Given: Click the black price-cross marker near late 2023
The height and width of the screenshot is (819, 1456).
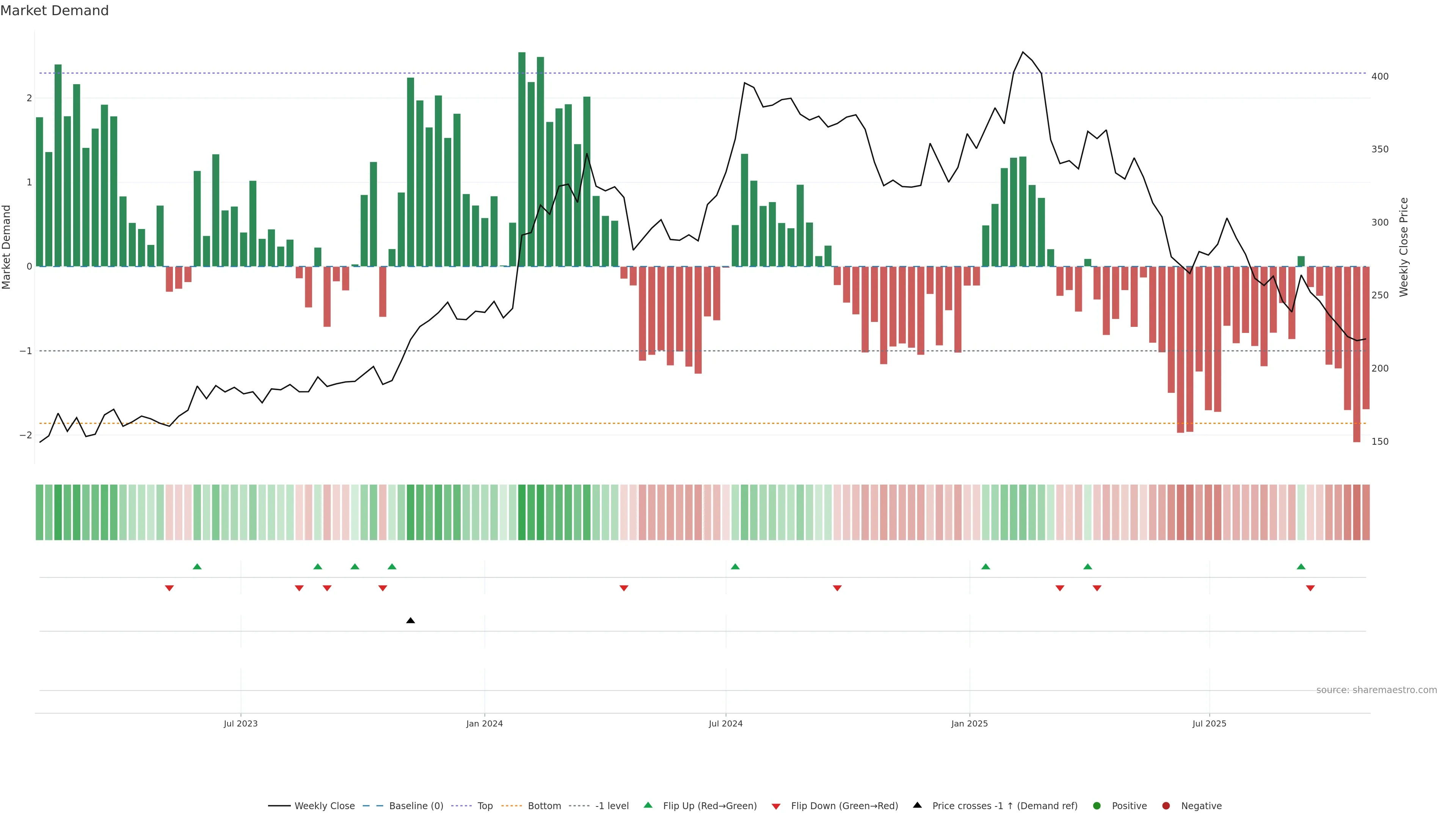Looking at the screenshot, I should 411,621.
